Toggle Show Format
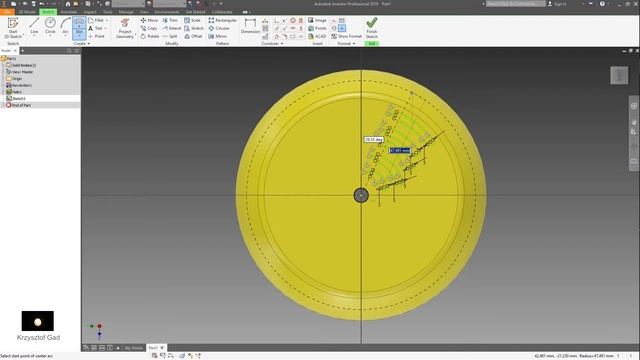 point(346,36)
